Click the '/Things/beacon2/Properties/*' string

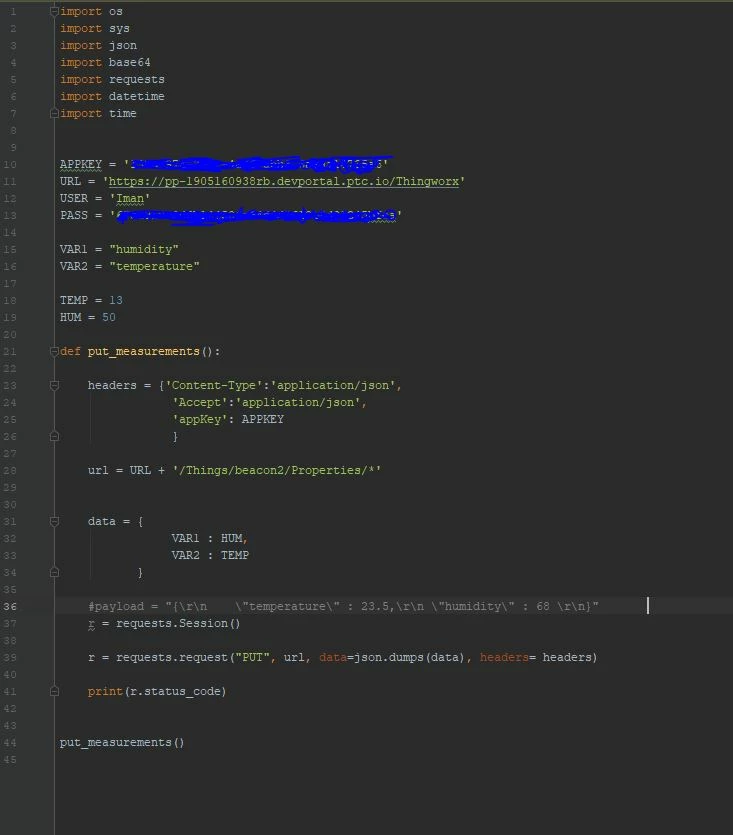(x=276, y=470)
